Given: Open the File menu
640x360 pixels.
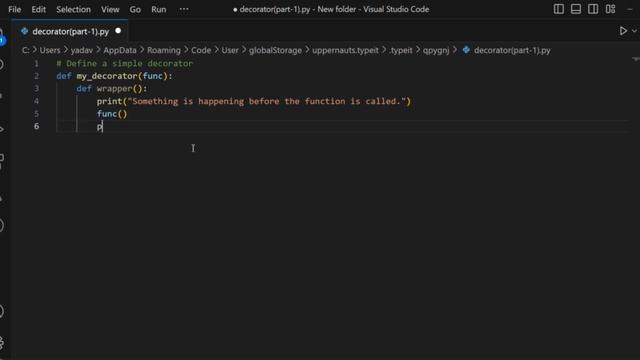Looking at the screenshot, I should tap(14, 9).
